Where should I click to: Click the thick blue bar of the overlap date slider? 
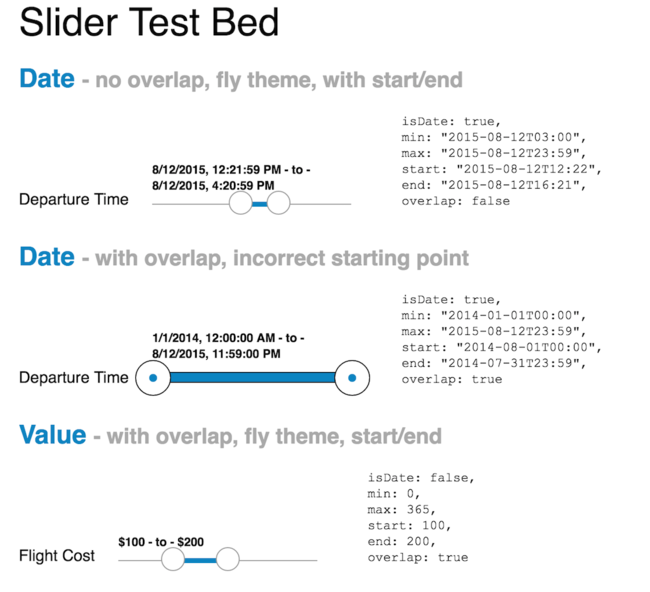point(252,377)
